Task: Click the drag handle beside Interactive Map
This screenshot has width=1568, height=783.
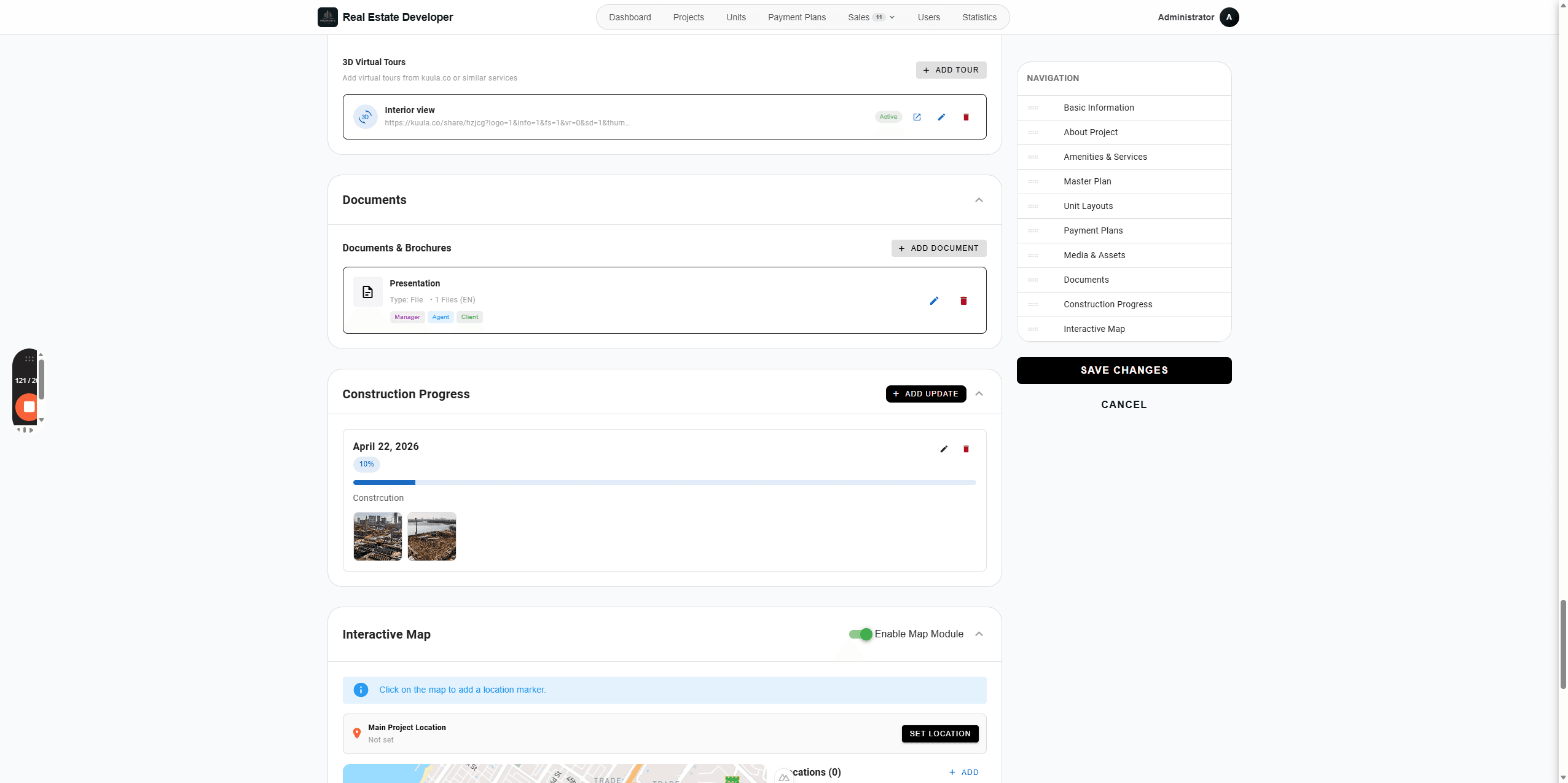Action: click(x=1033, y=329)
